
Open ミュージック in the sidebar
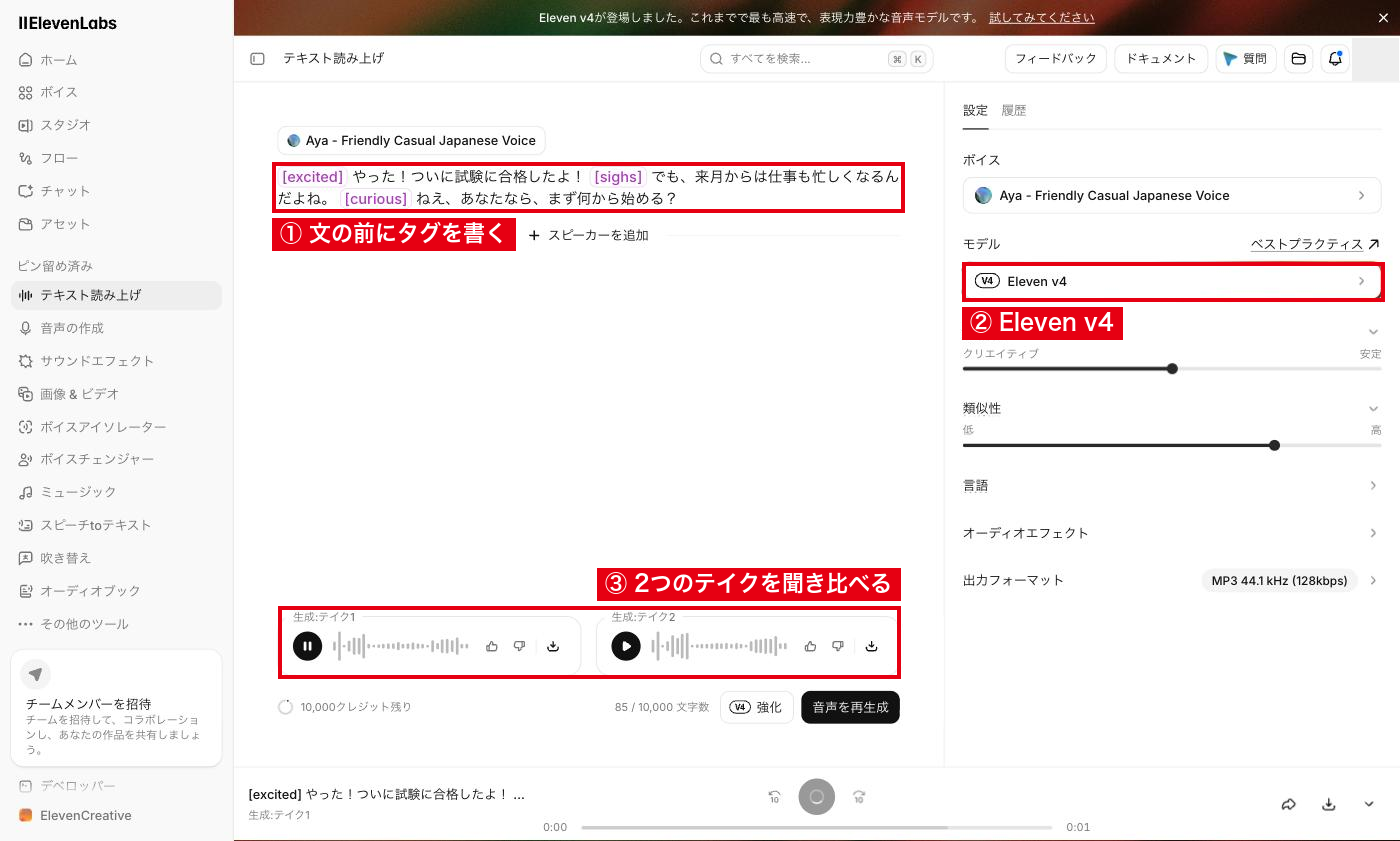tap(116, 492)
